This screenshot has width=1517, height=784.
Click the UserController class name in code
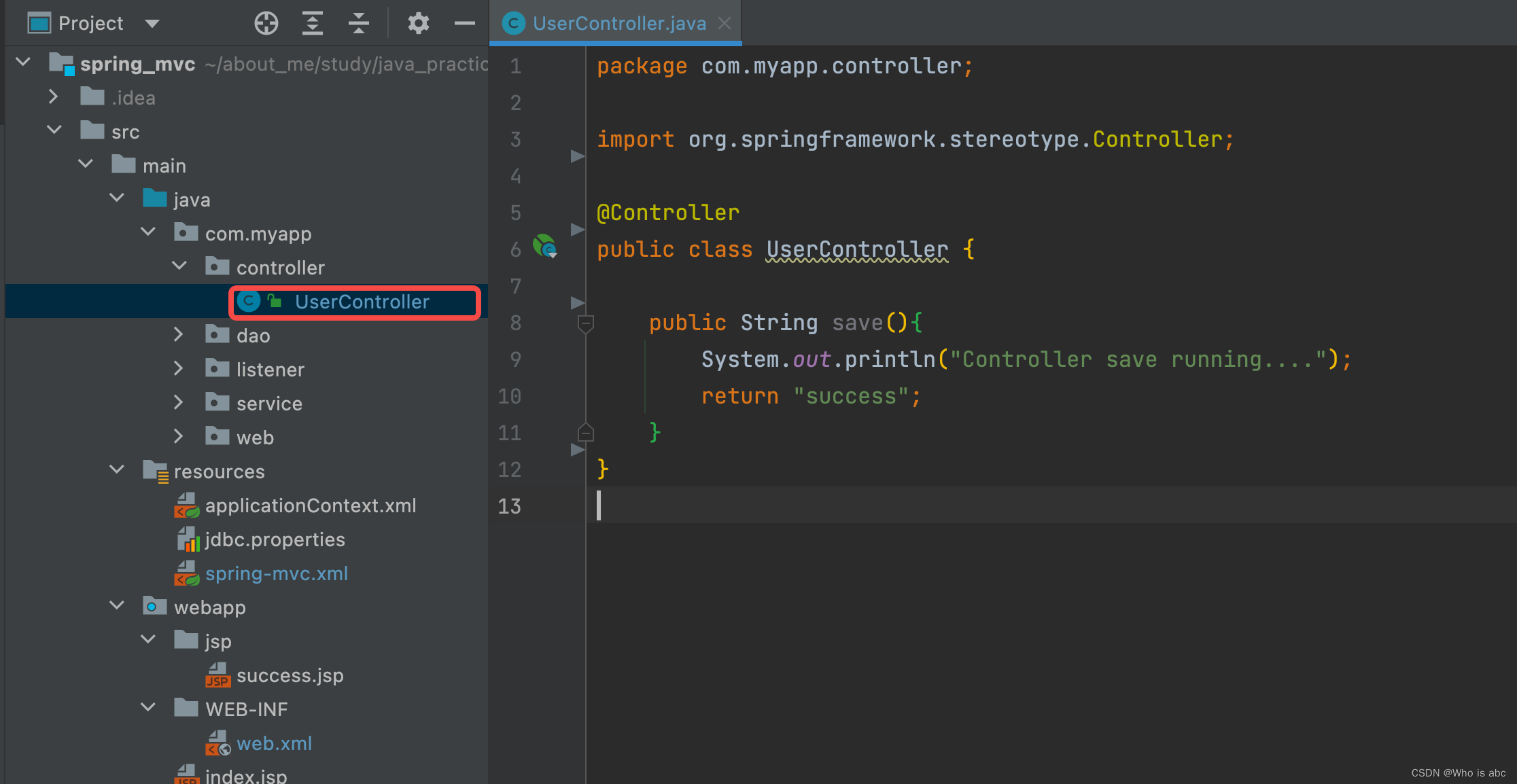point(856,250)
